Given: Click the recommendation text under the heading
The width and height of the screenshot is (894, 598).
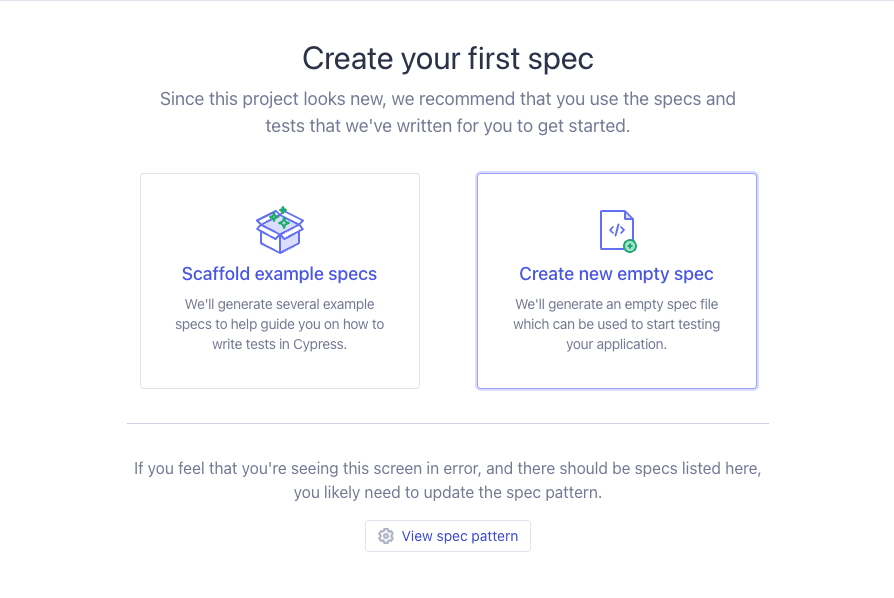Looking at the screenshot, I should [x=447, y=112].
